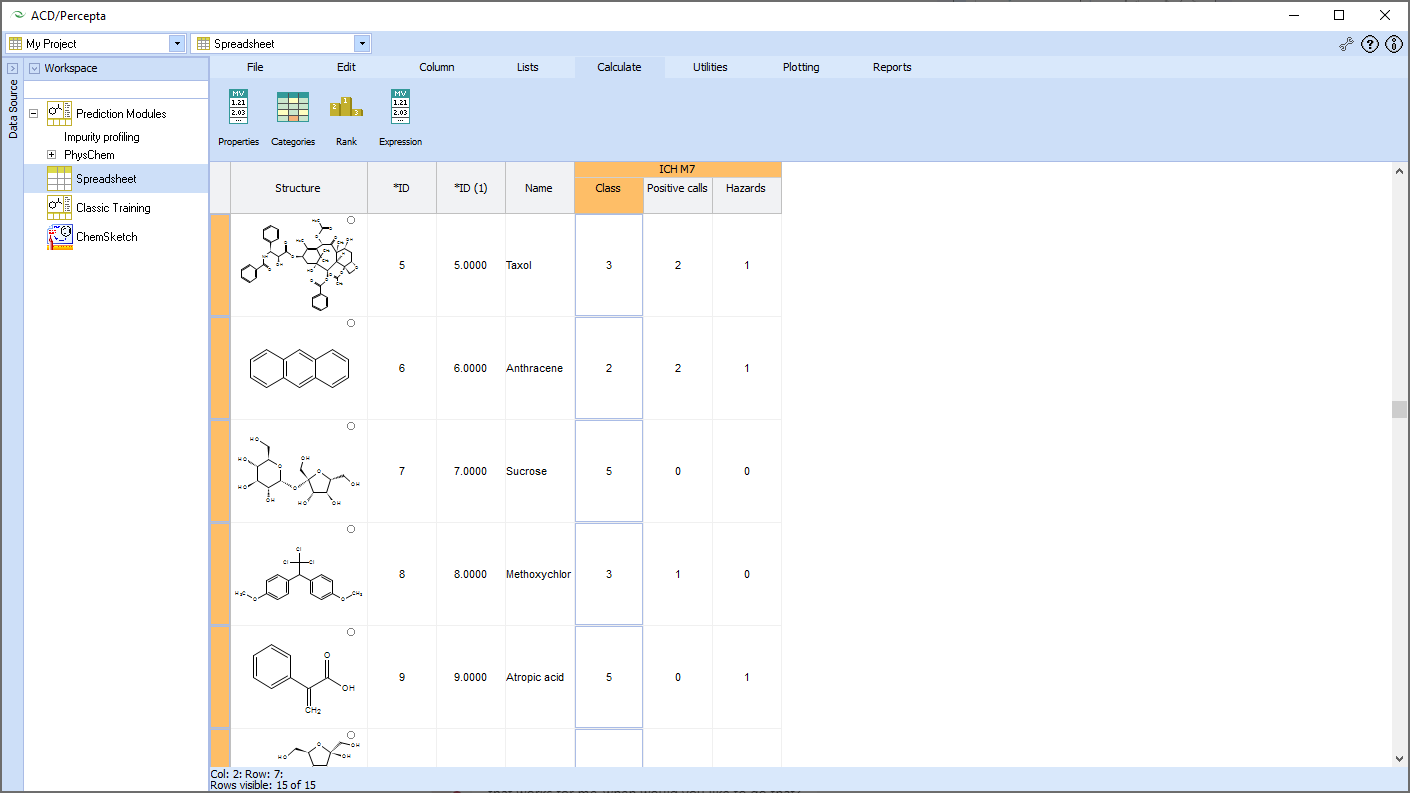The width and height of the screenshot is (1410, 793).
Task: Collapse the Prediction Modules tree node
Action: point(33,114)
